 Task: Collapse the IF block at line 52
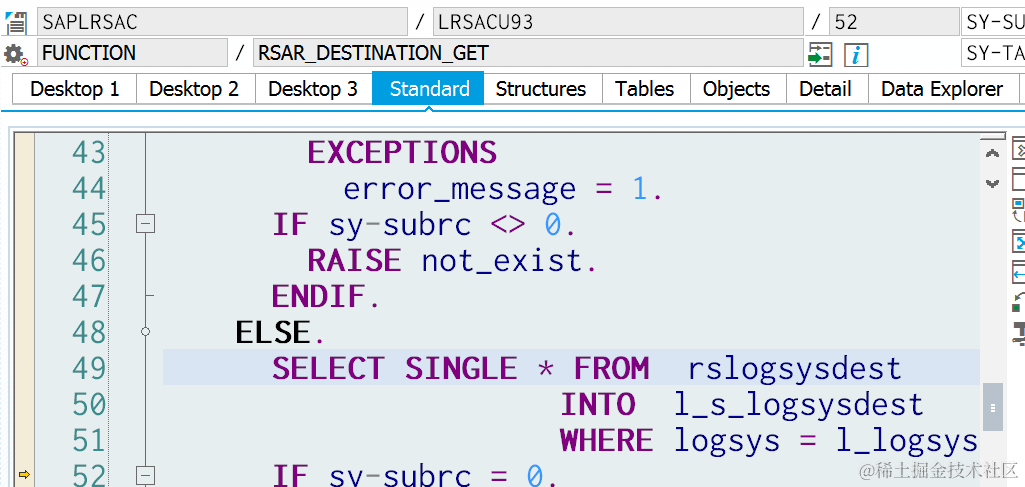pos(145,476)
